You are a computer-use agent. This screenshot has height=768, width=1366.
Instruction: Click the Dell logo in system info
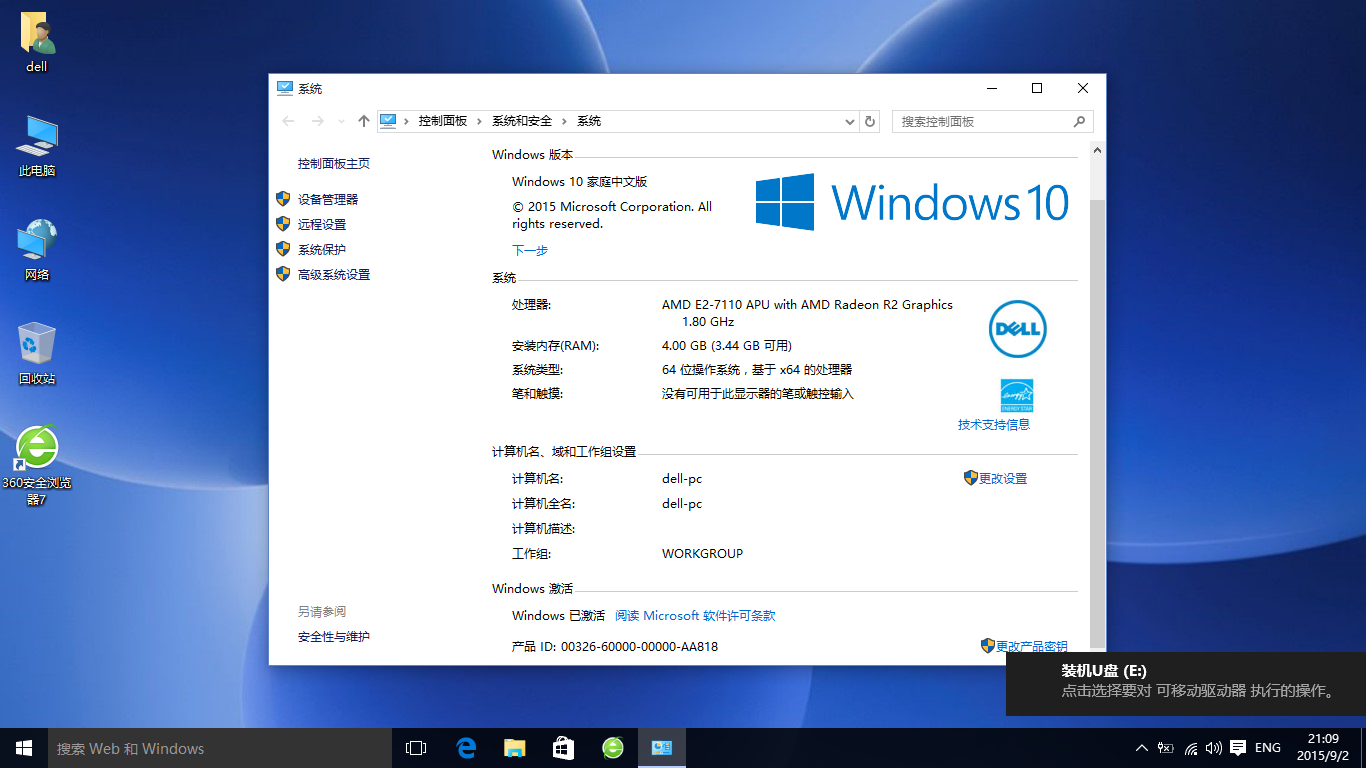1017,329
